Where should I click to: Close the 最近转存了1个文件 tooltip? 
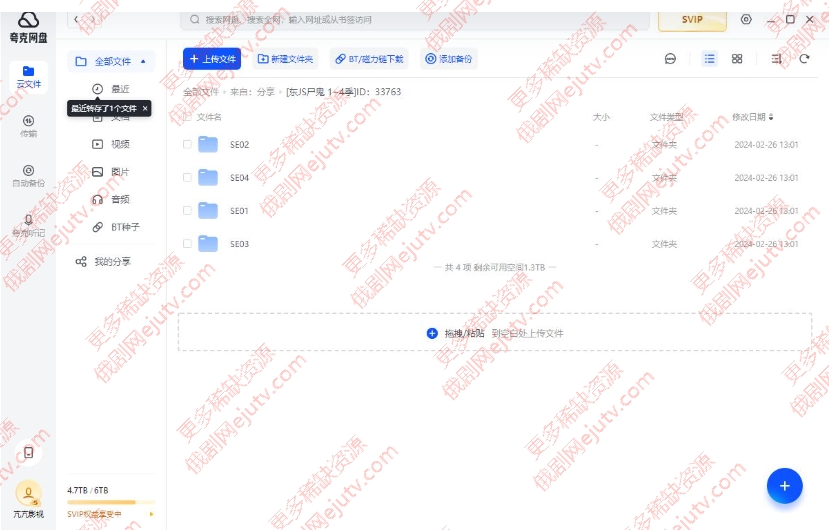[x=145, y=108]
